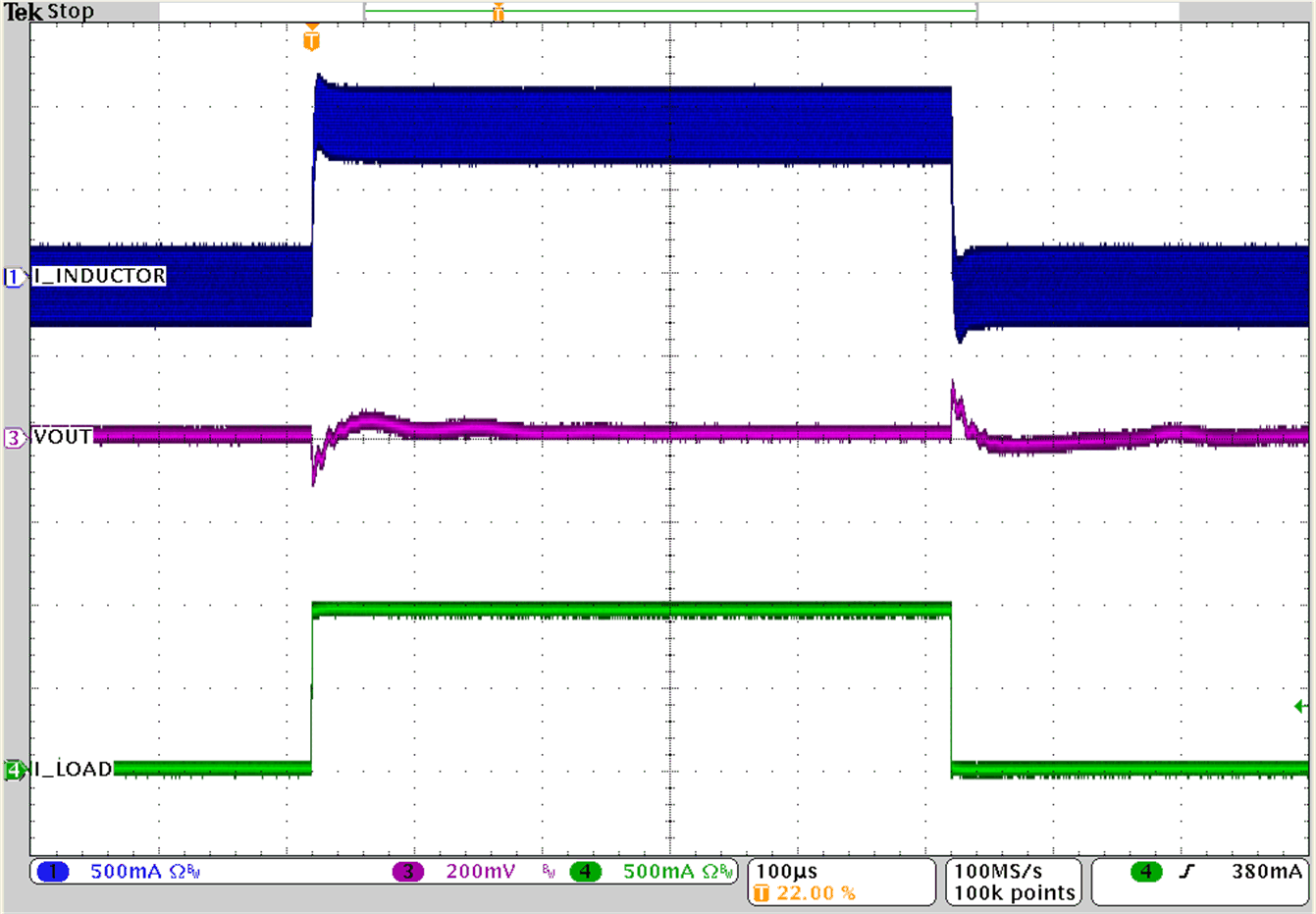Click the Stop acquisition status text
Screen dimensions: 1316x914
71,12
